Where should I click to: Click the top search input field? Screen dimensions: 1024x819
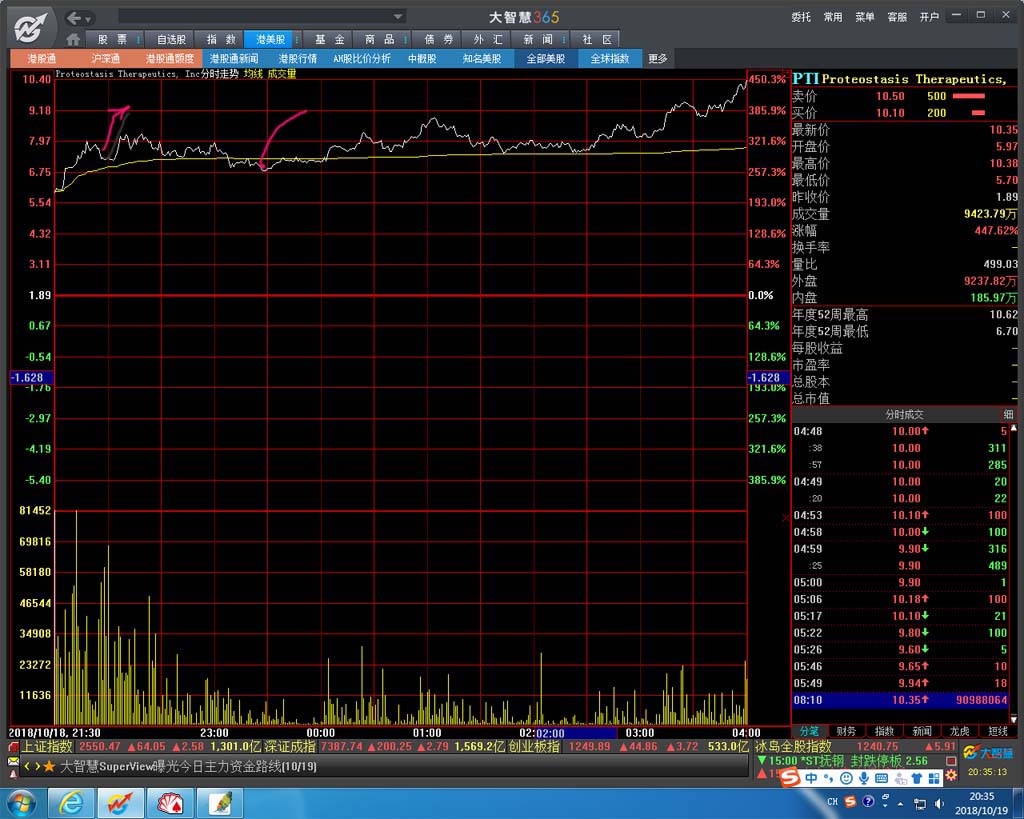click(255, 16)
